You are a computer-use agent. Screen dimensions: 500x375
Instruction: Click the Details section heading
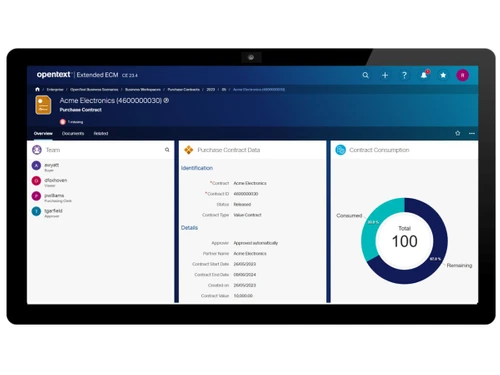(189, 228)
